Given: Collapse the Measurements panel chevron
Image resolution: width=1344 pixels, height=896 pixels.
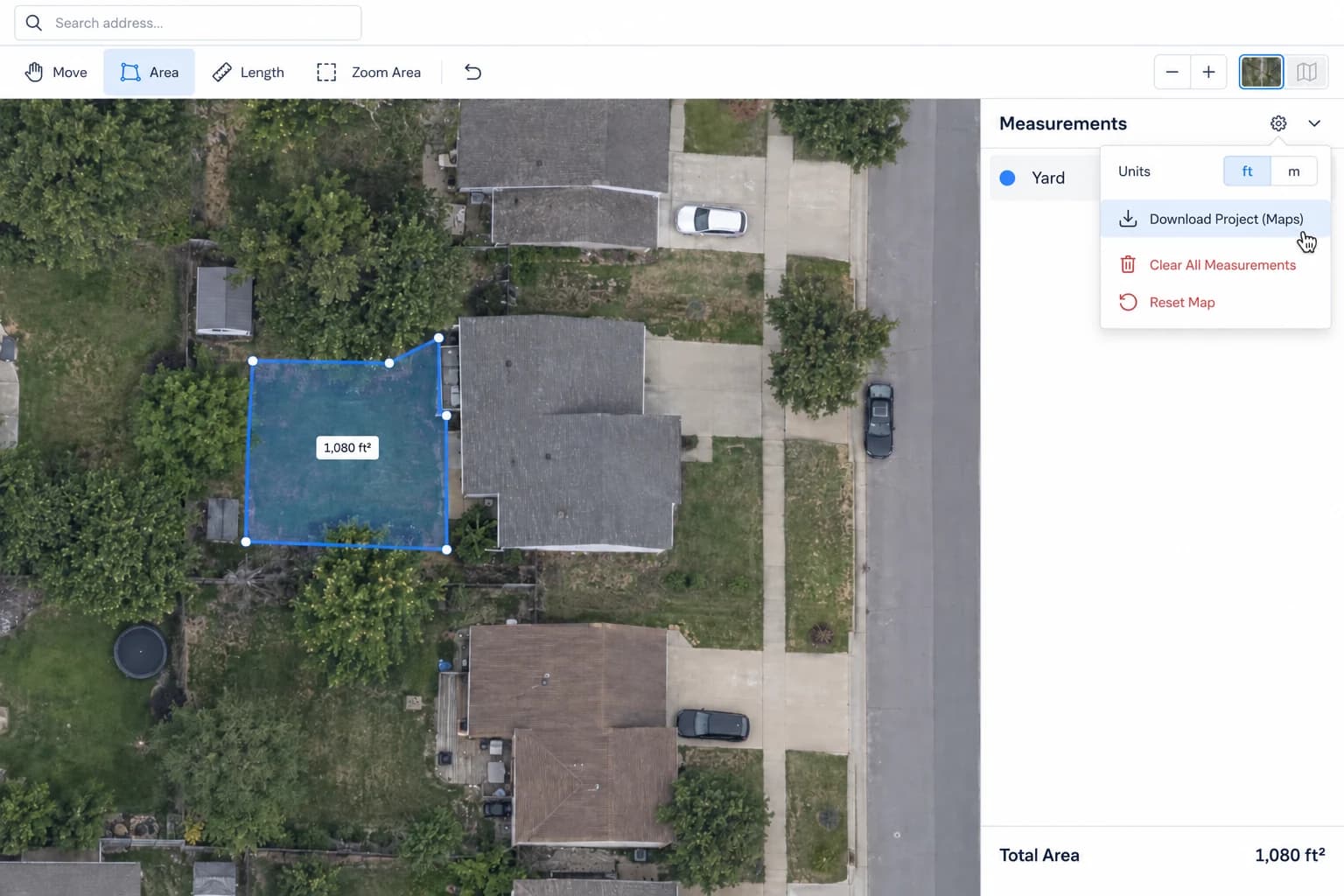Looking at the screenshot, I should pos(1314,123).
